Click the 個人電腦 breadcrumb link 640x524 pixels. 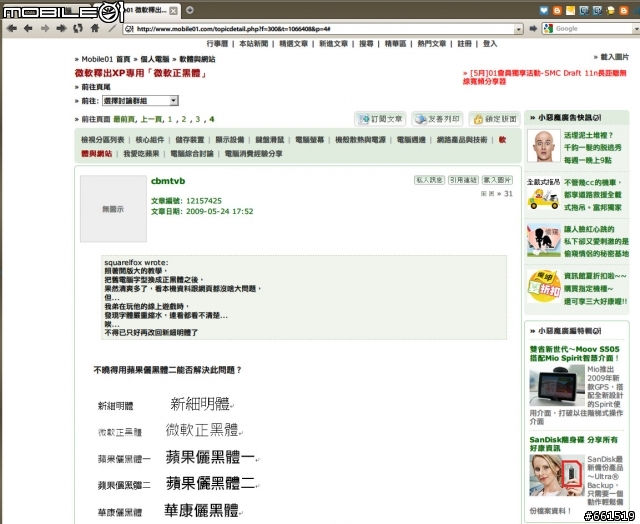coord(155,59)
